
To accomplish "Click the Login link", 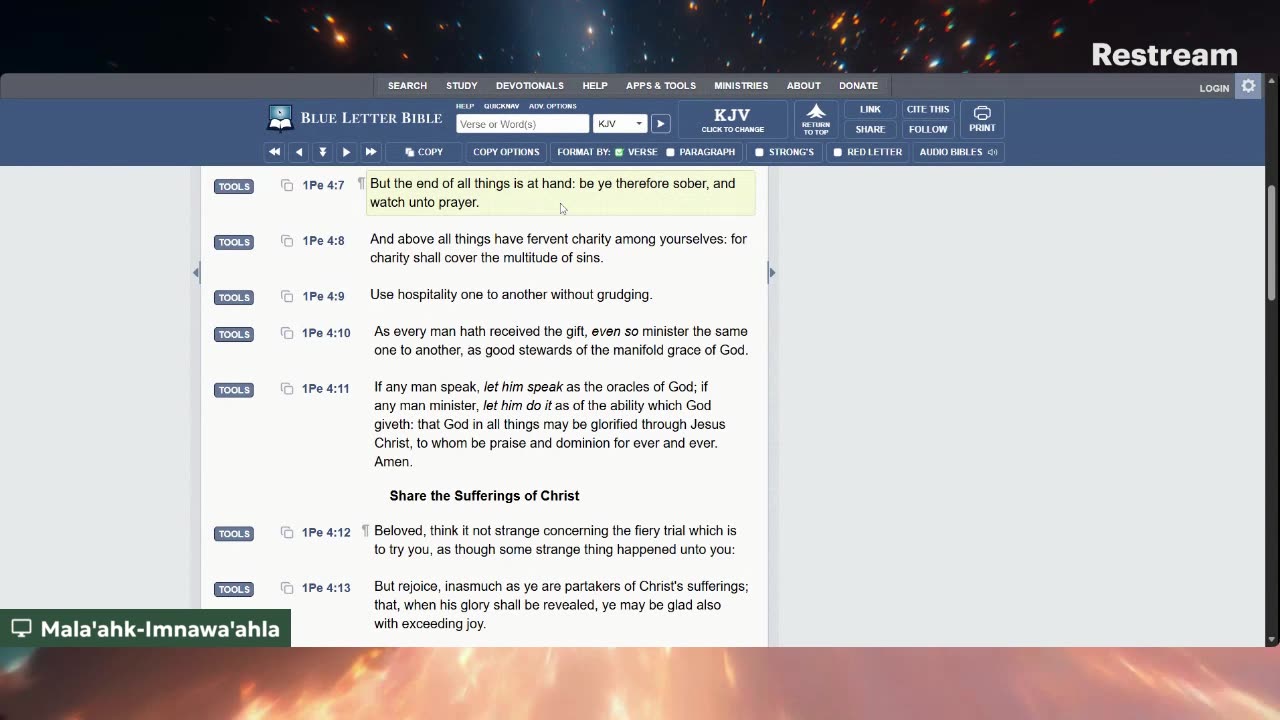I will pos(1214,88).
